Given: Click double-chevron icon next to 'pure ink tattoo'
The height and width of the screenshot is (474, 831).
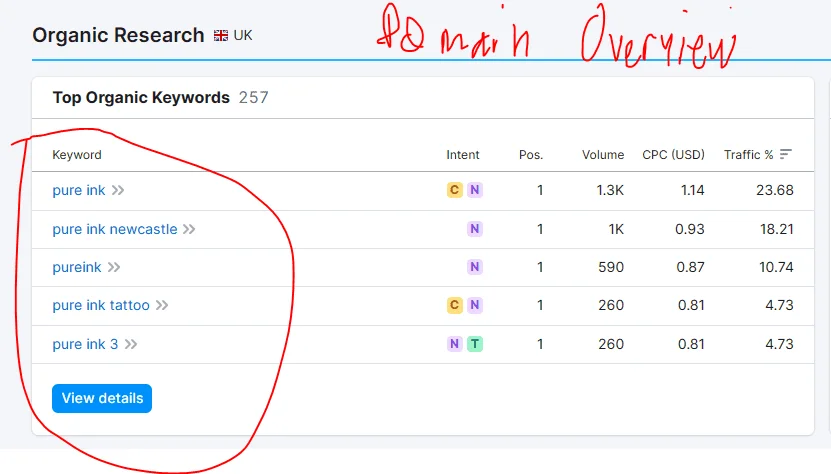Looking at the screenshot, I should 162,305.
